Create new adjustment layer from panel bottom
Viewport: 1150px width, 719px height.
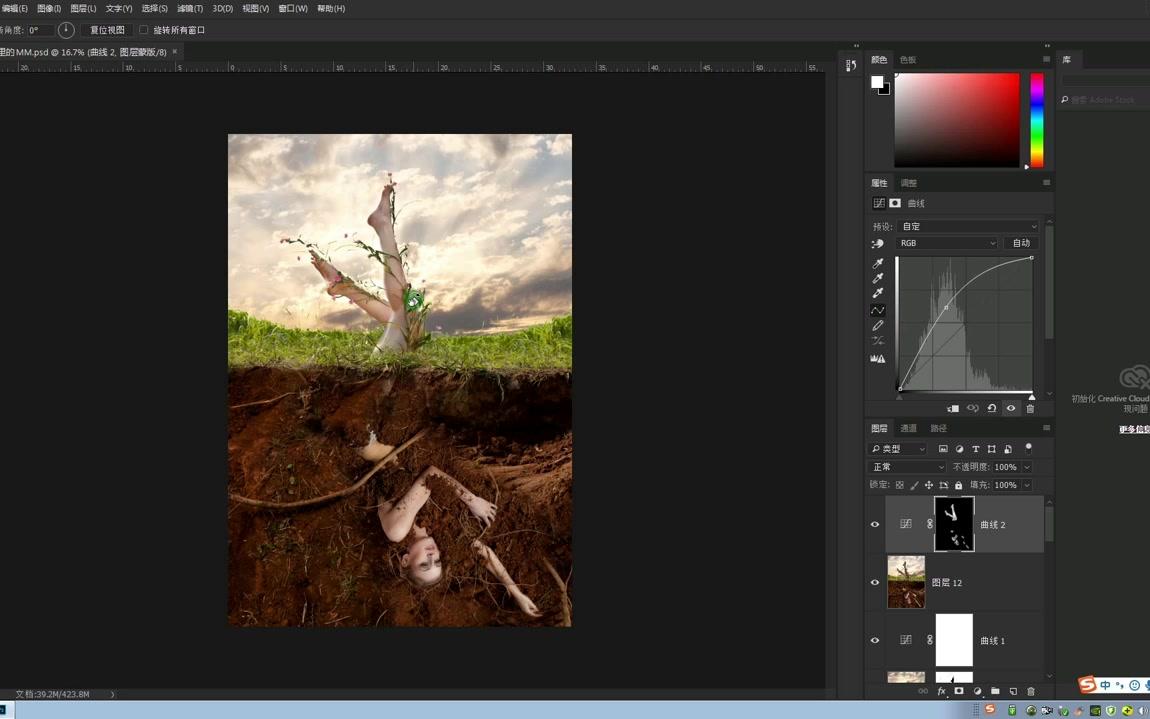(x=977, y=691)
